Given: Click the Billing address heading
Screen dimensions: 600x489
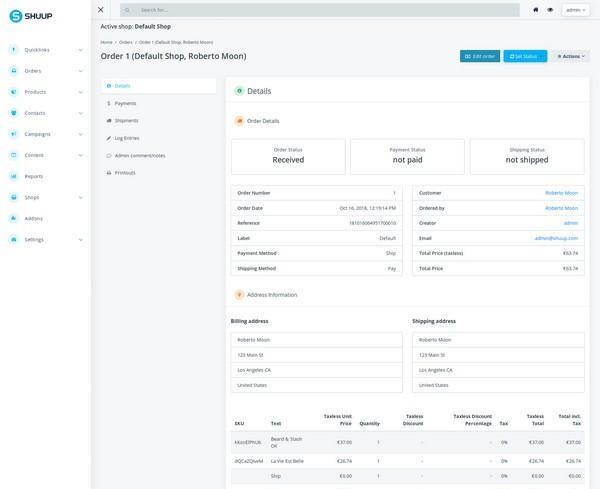Looking at the screenshot, I should pyautogui.click(x=249, y=321).
